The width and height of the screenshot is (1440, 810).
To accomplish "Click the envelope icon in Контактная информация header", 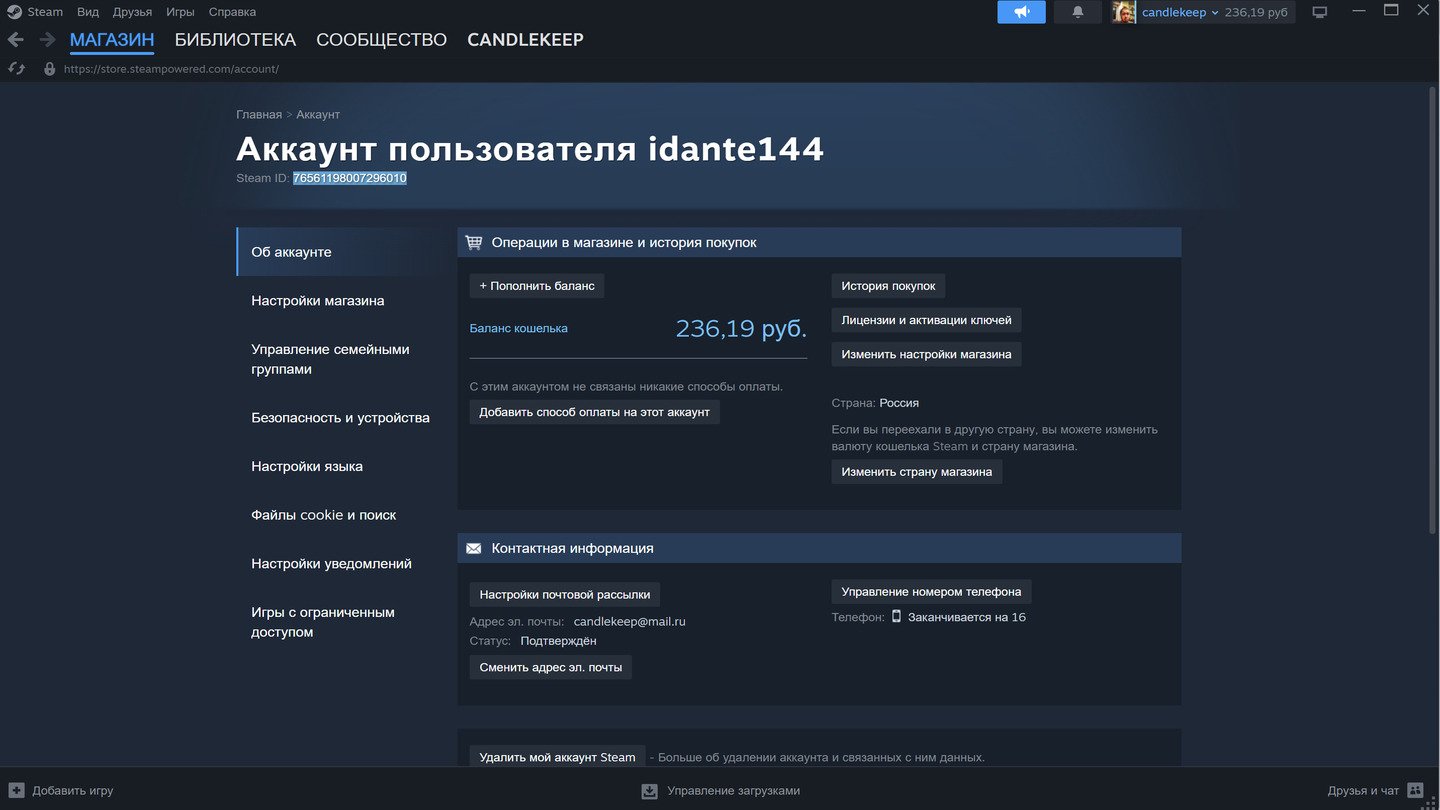I will [x=474, y=548].
